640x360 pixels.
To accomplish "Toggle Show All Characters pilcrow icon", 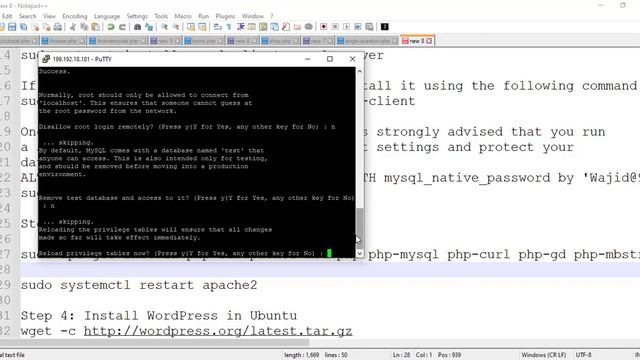I will (x=229, y=27).
